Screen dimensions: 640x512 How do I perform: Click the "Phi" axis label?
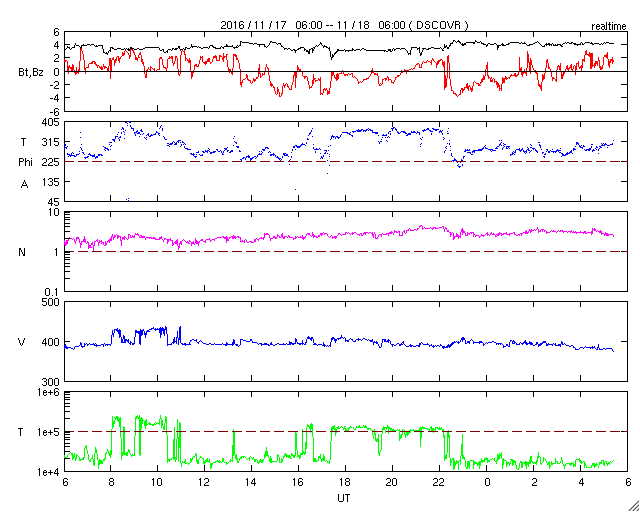click(25, 163)
